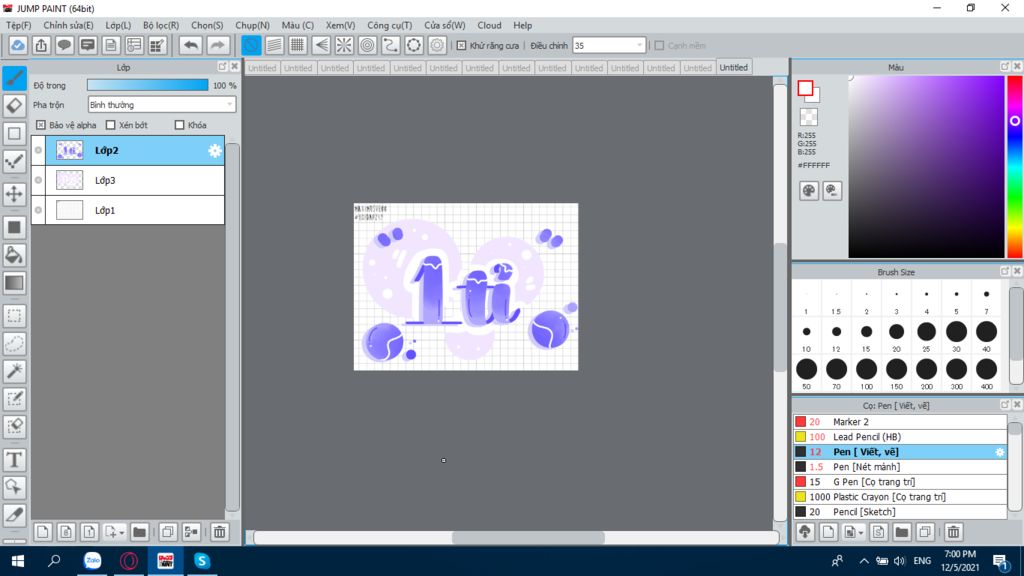Open the color palette icon in Màu panel
Screen dimensions: 1024x576
pyautogui.click(x=808, y=191)
